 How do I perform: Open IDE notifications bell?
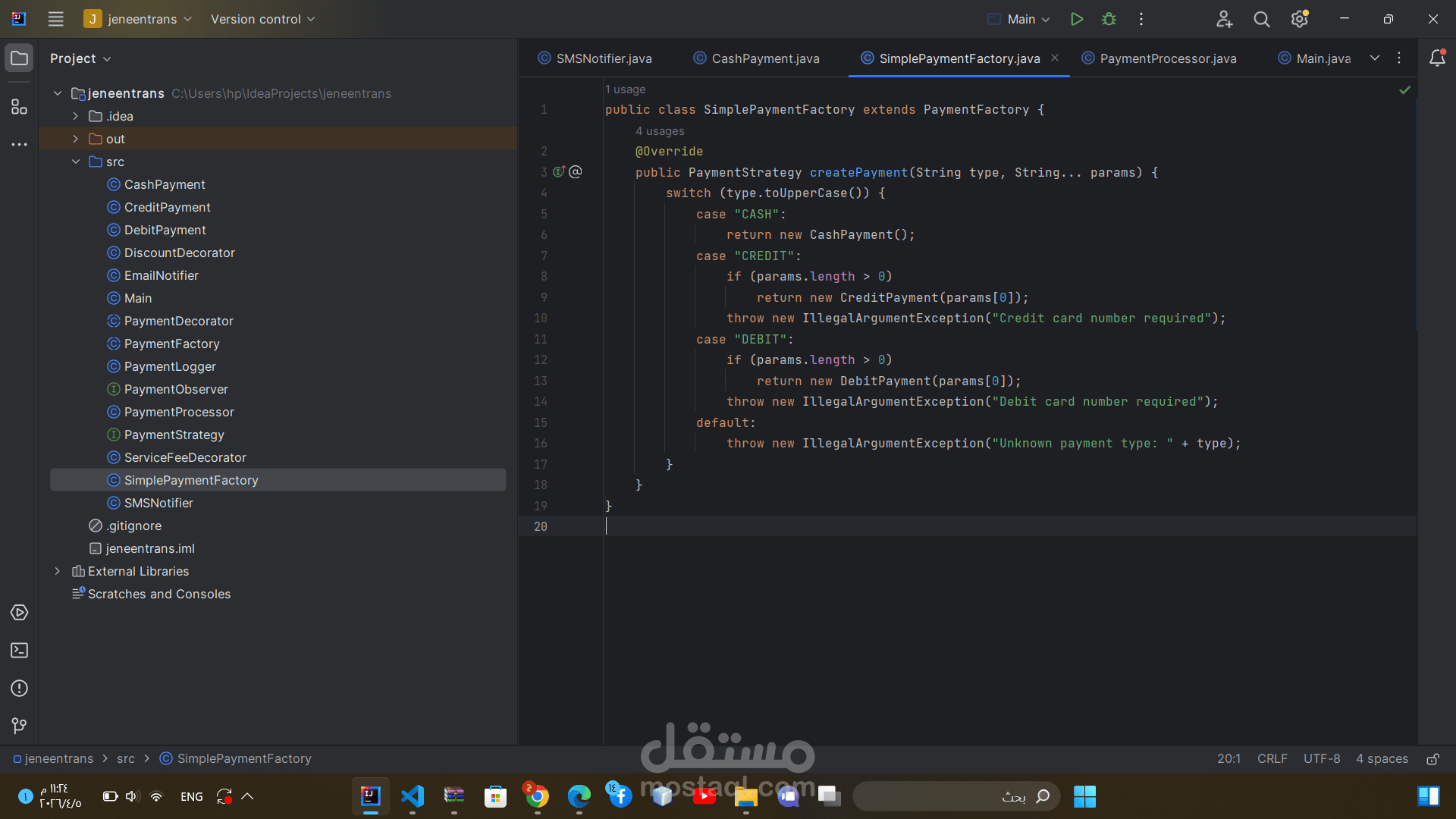click(1436, 58)
